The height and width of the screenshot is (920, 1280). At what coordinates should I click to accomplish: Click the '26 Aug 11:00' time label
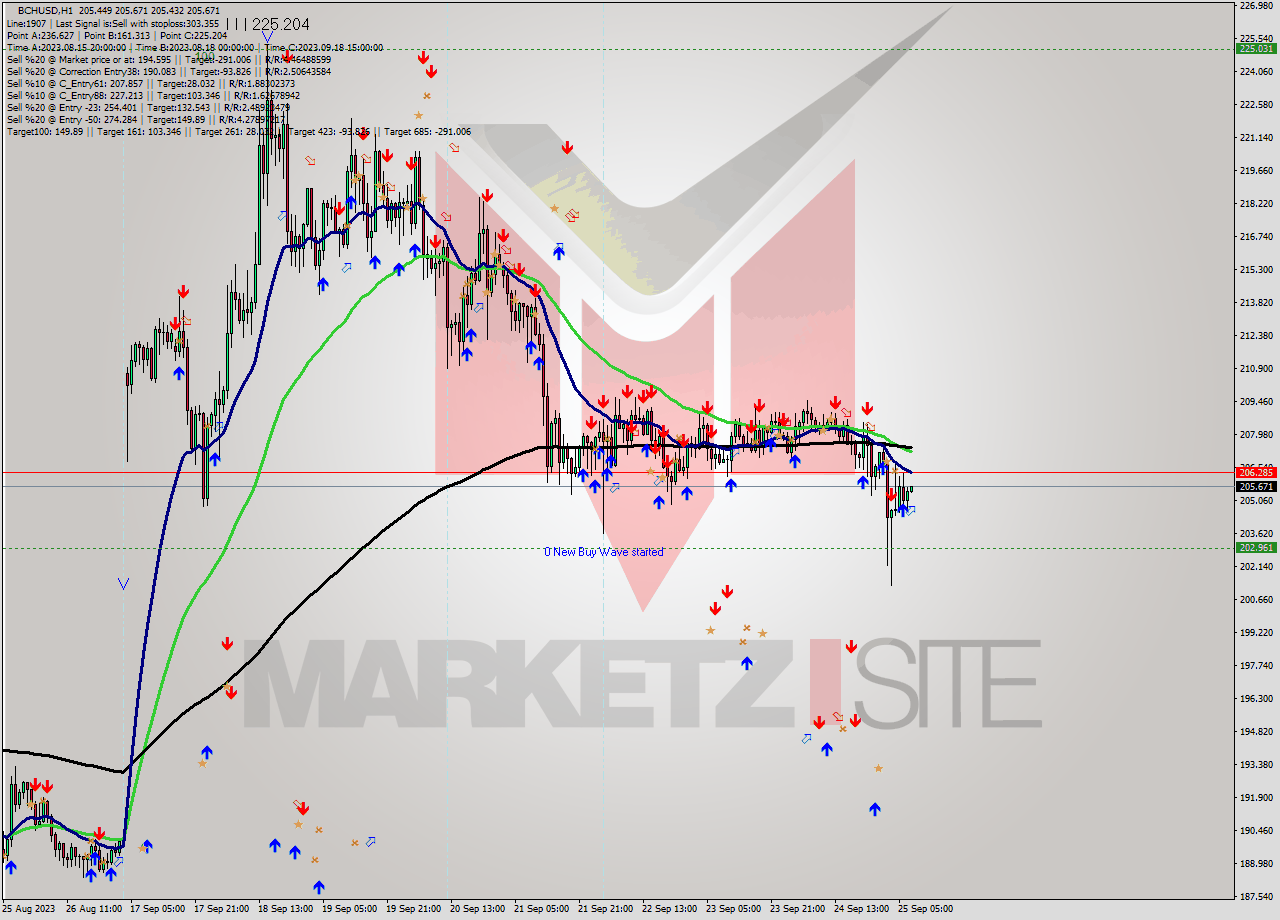coord(93,910)
